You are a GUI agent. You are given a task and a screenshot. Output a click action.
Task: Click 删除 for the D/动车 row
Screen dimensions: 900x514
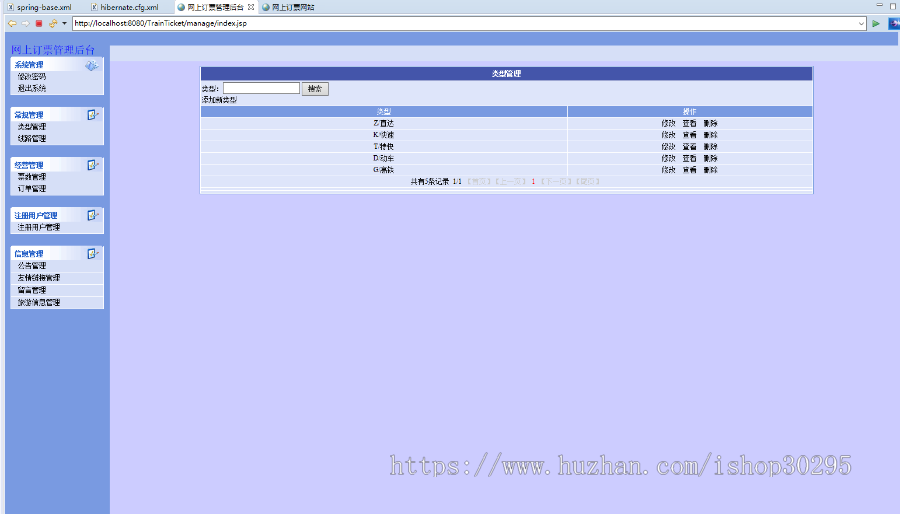tap(711, 158)
